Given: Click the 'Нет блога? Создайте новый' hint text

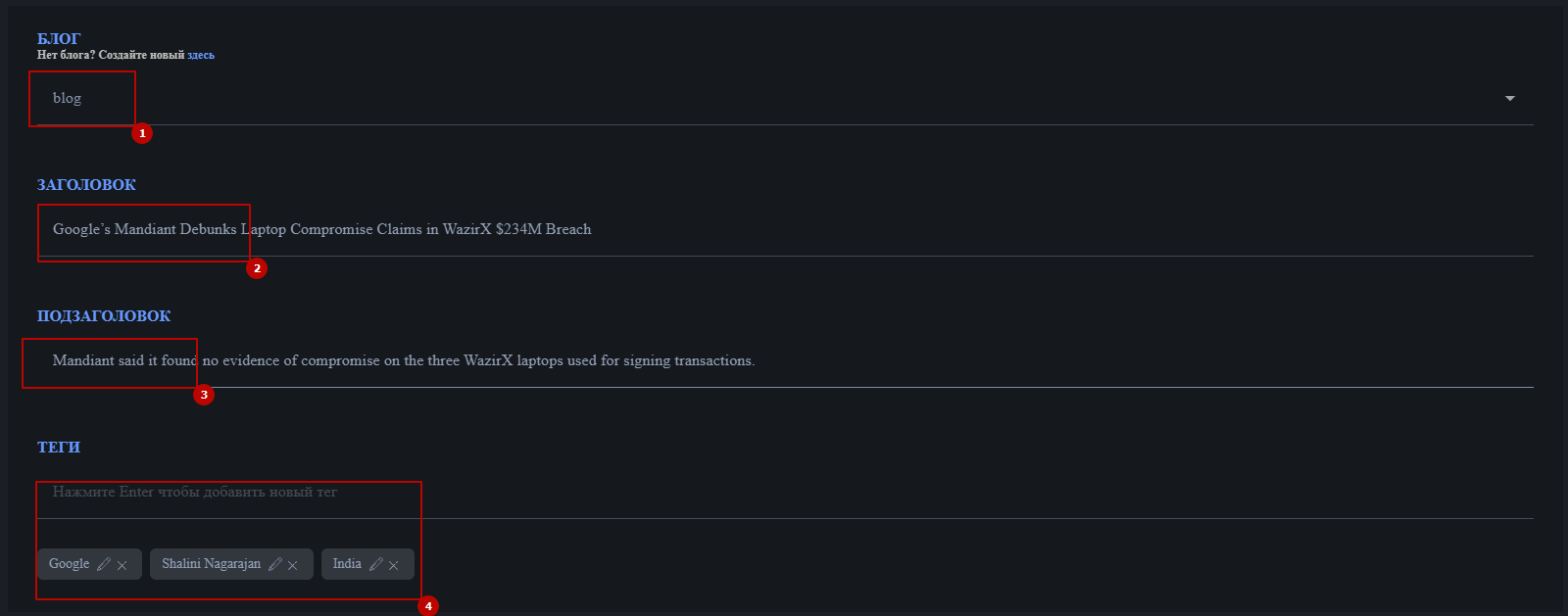Looking at the screenshot, I should [x=110, y=55].
